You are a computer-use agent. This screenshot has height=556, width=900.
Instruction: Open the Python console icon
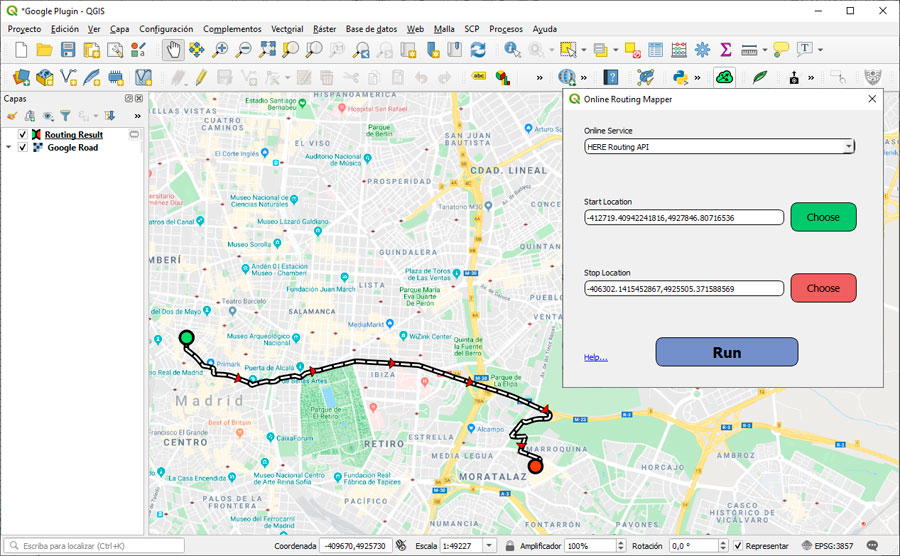pyautogui.click(x=680, y=77)
